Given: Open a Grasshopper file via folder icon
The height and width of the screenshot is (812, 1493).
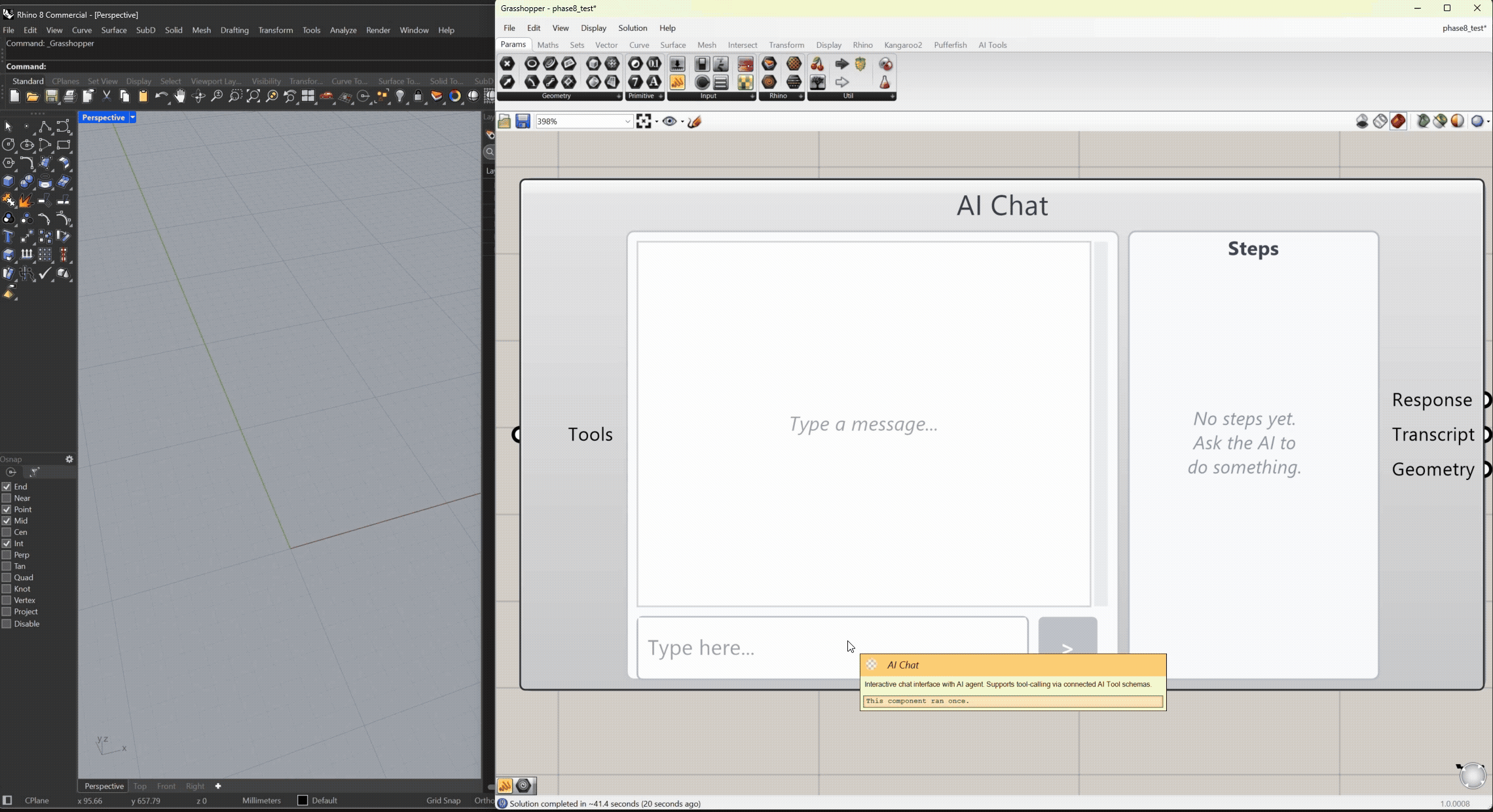Looking at the screenshot, I should (x=504, y=121).
